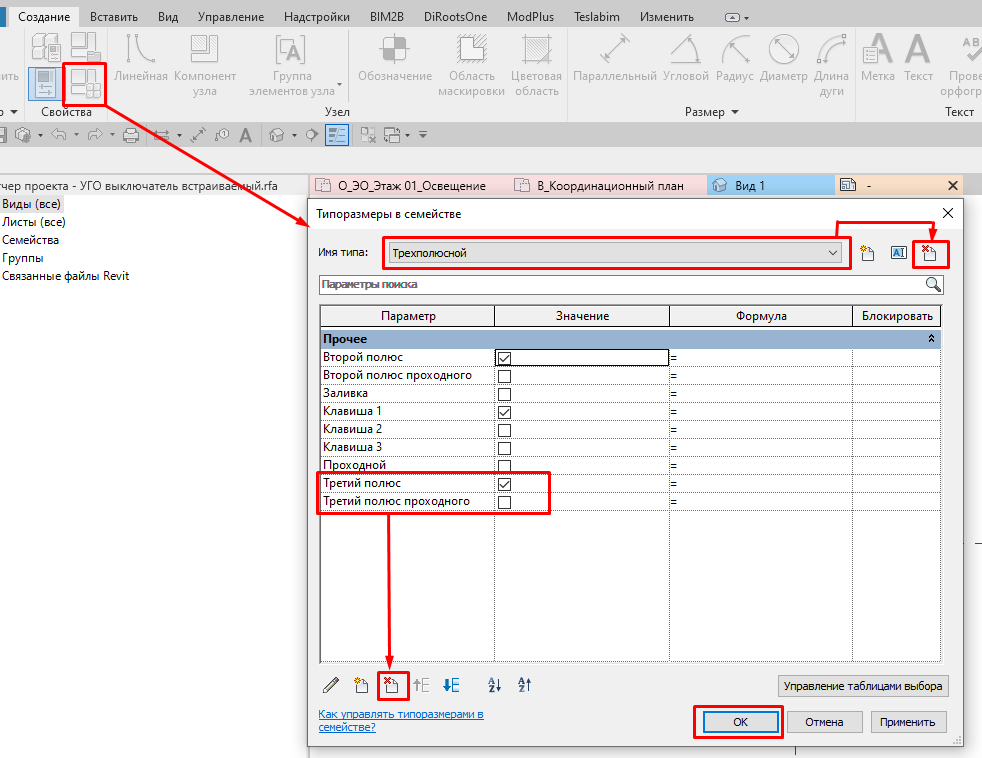Sort parameters ascending A-Z icon
Image resolution: width=982 pixels, height=758 pixels.
[494, 685]
